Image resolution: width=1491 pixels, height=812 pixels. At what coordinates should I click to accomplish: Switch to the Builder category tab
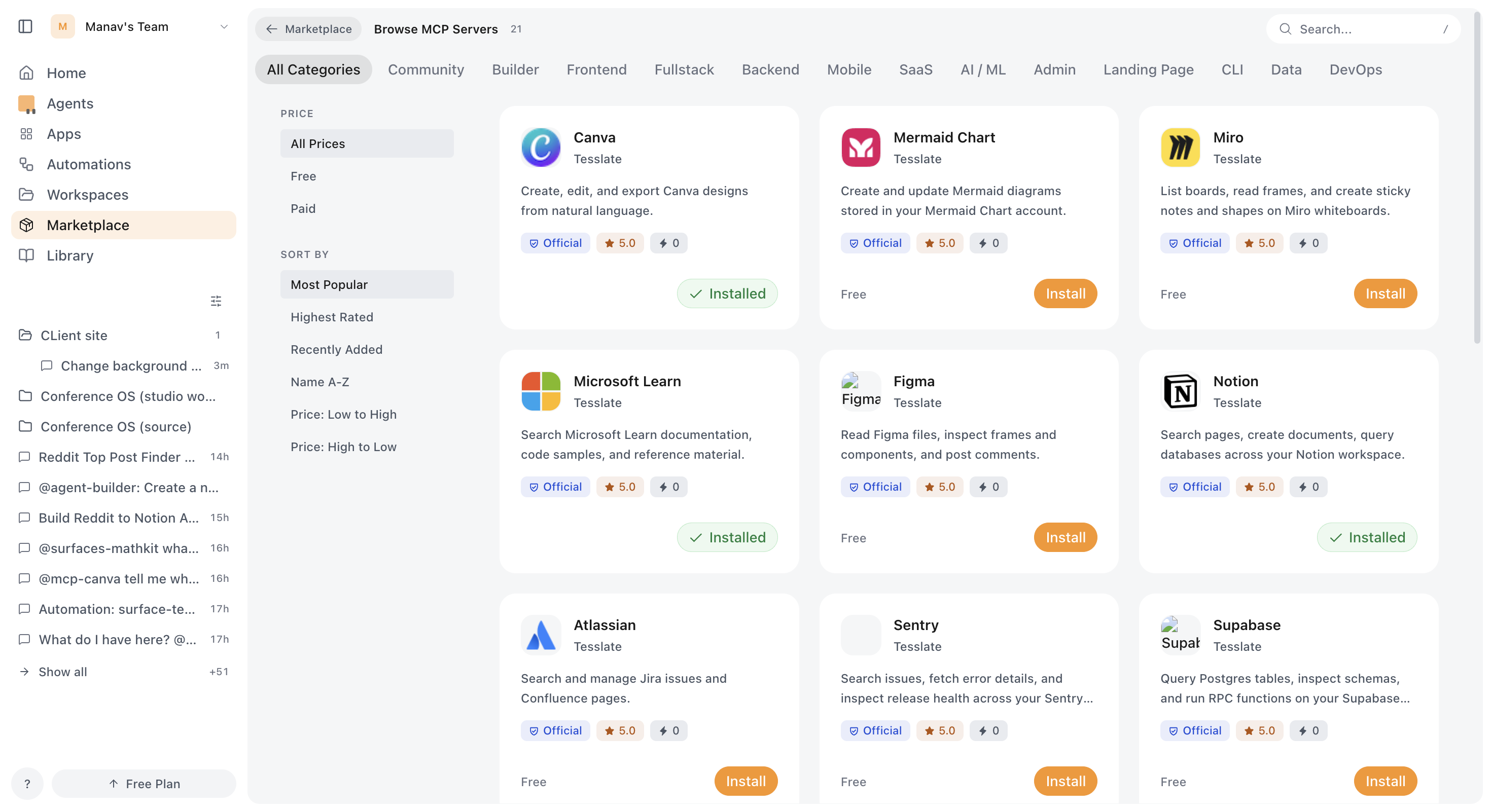point(515,69)
